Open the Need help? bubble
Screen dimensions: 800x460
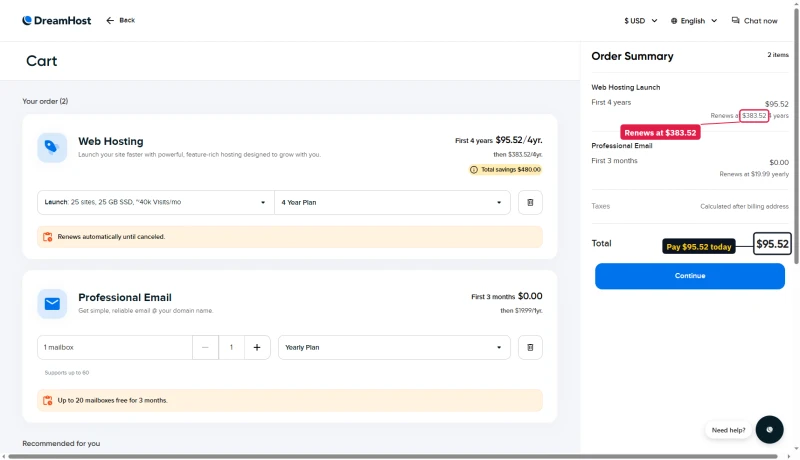pos(728,430)
